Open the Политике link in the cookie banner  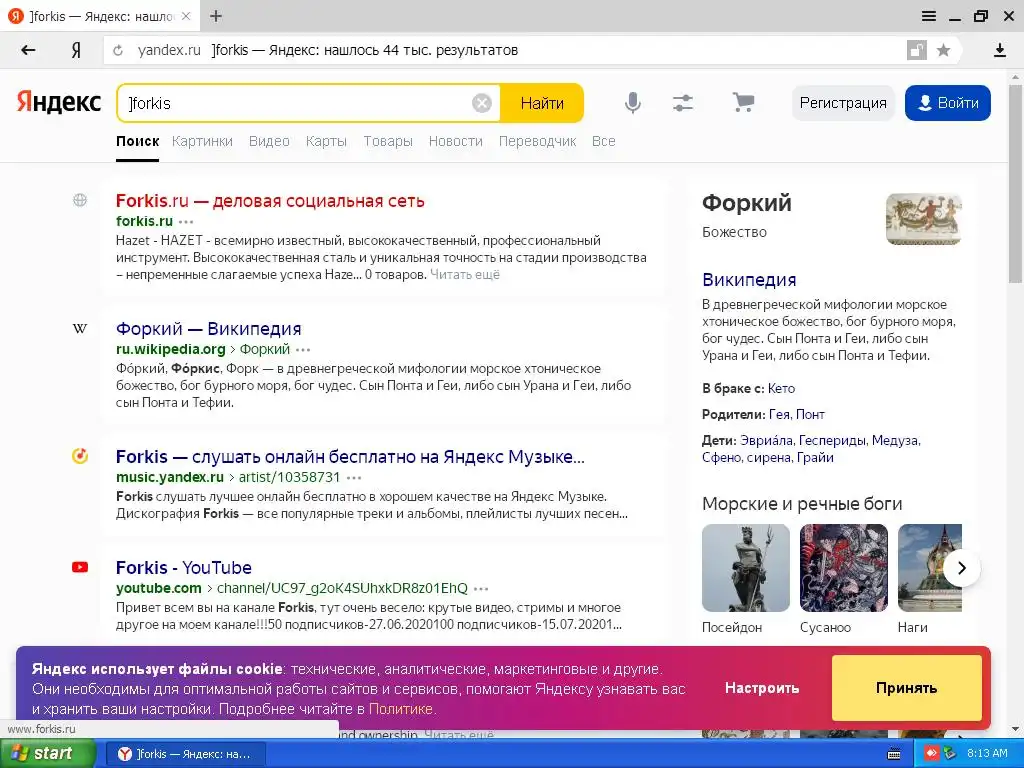400,709
